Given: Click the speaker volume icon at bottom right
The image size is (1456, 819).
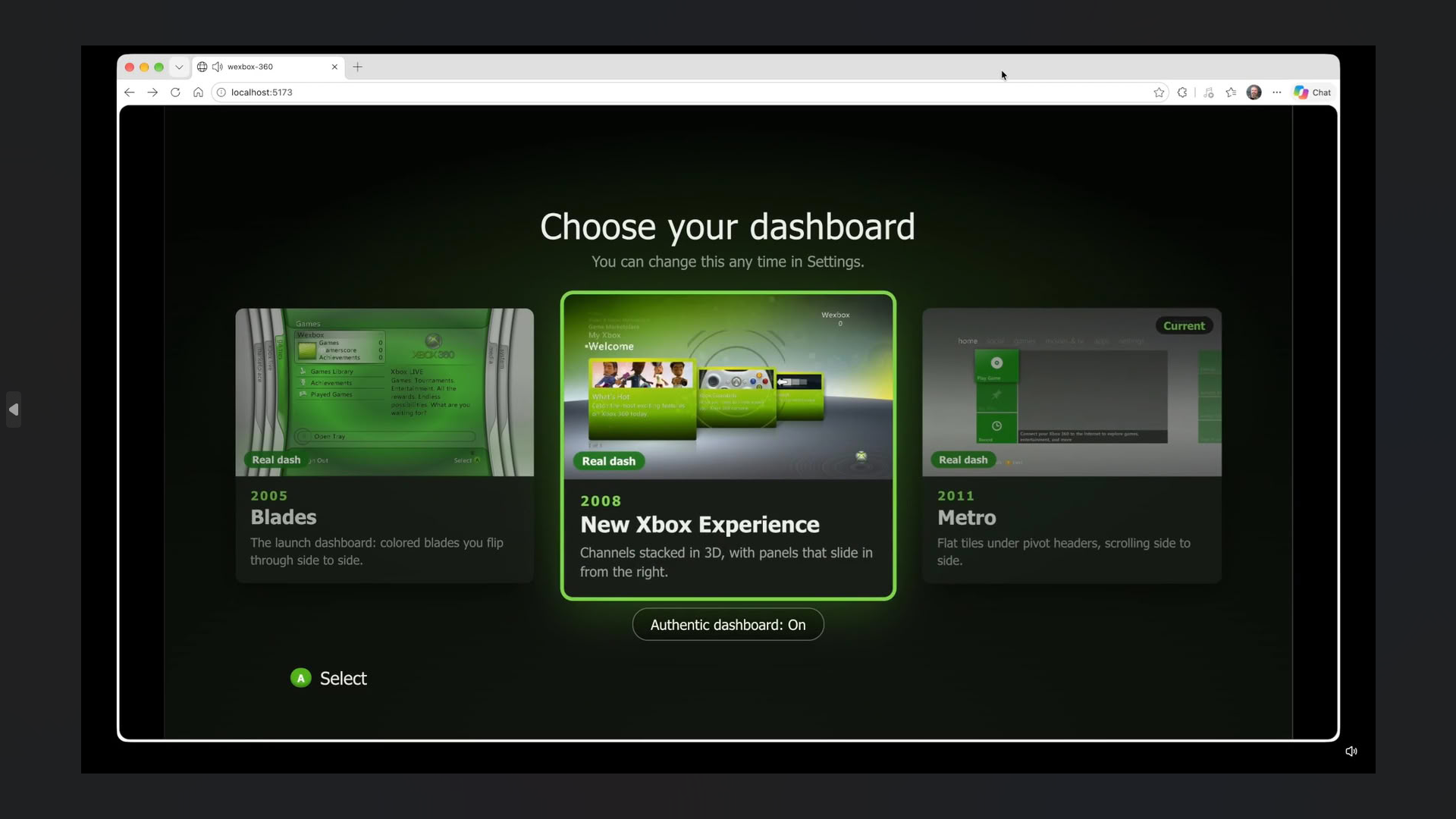Looking at the screenshot, I should click(1351, 752).
